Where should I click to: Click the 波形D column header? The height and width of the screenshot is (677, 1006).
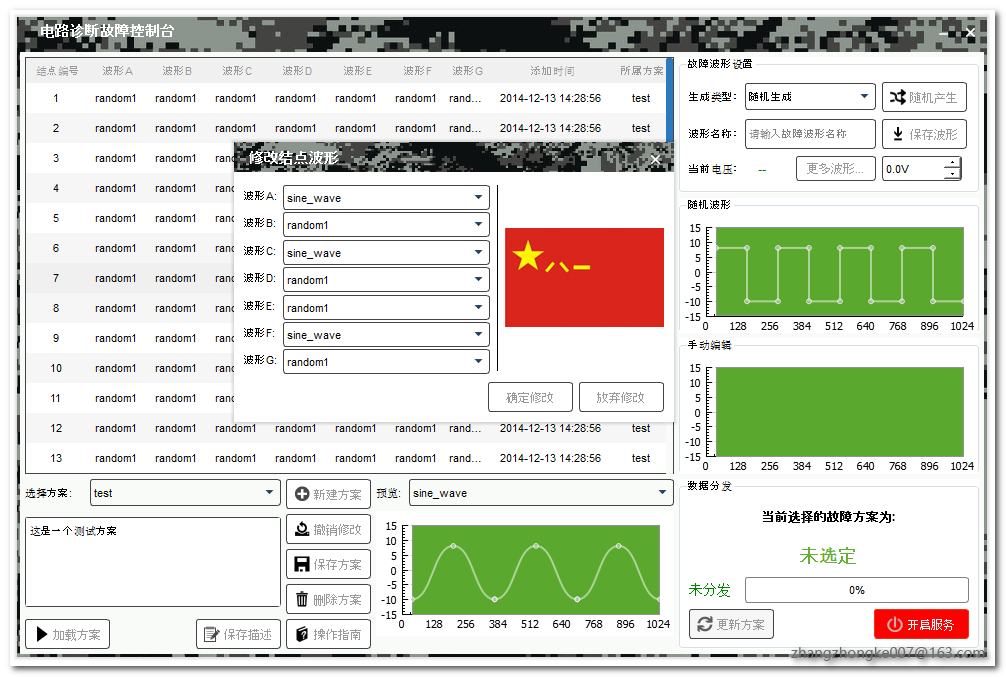297,71
